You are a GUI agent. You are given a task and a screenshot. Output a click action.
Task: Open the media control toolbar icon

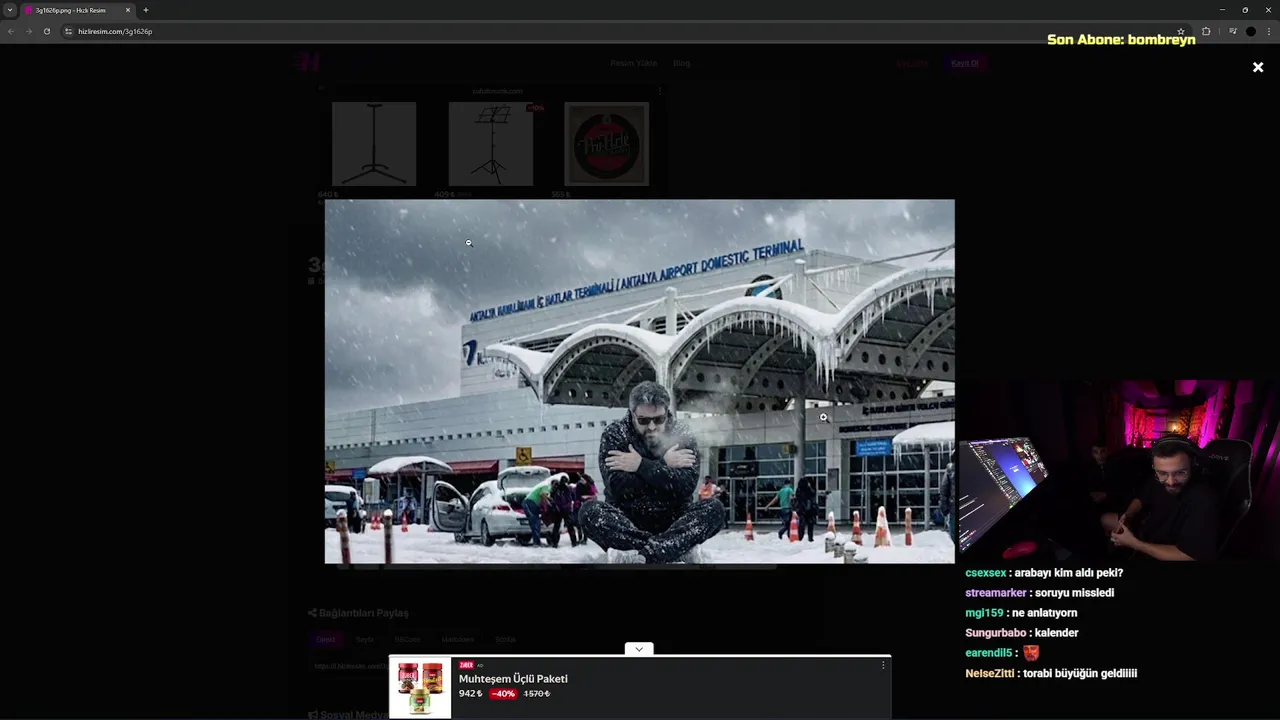[x=1233, y=31]
